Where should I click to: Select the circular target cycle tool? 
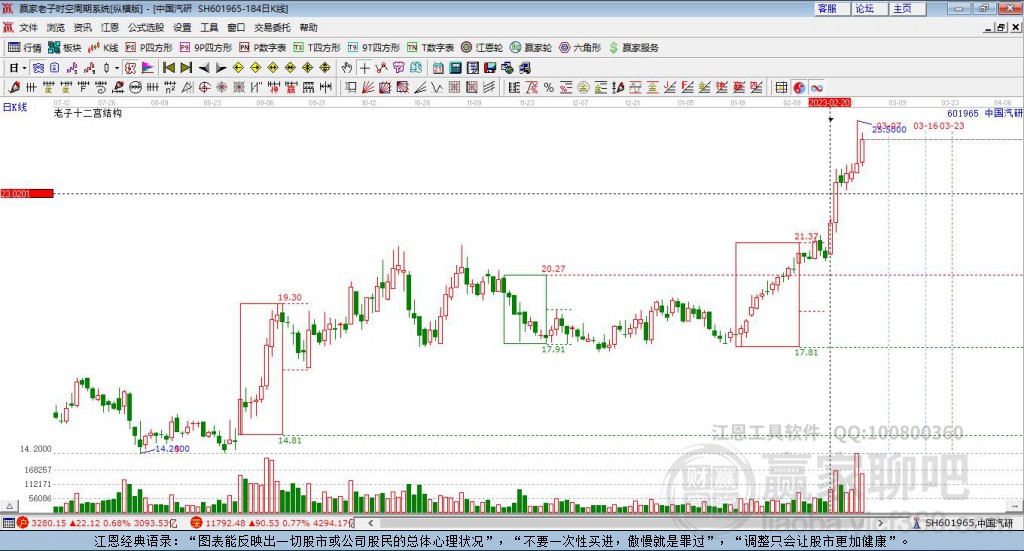click(x=204, y=87)
